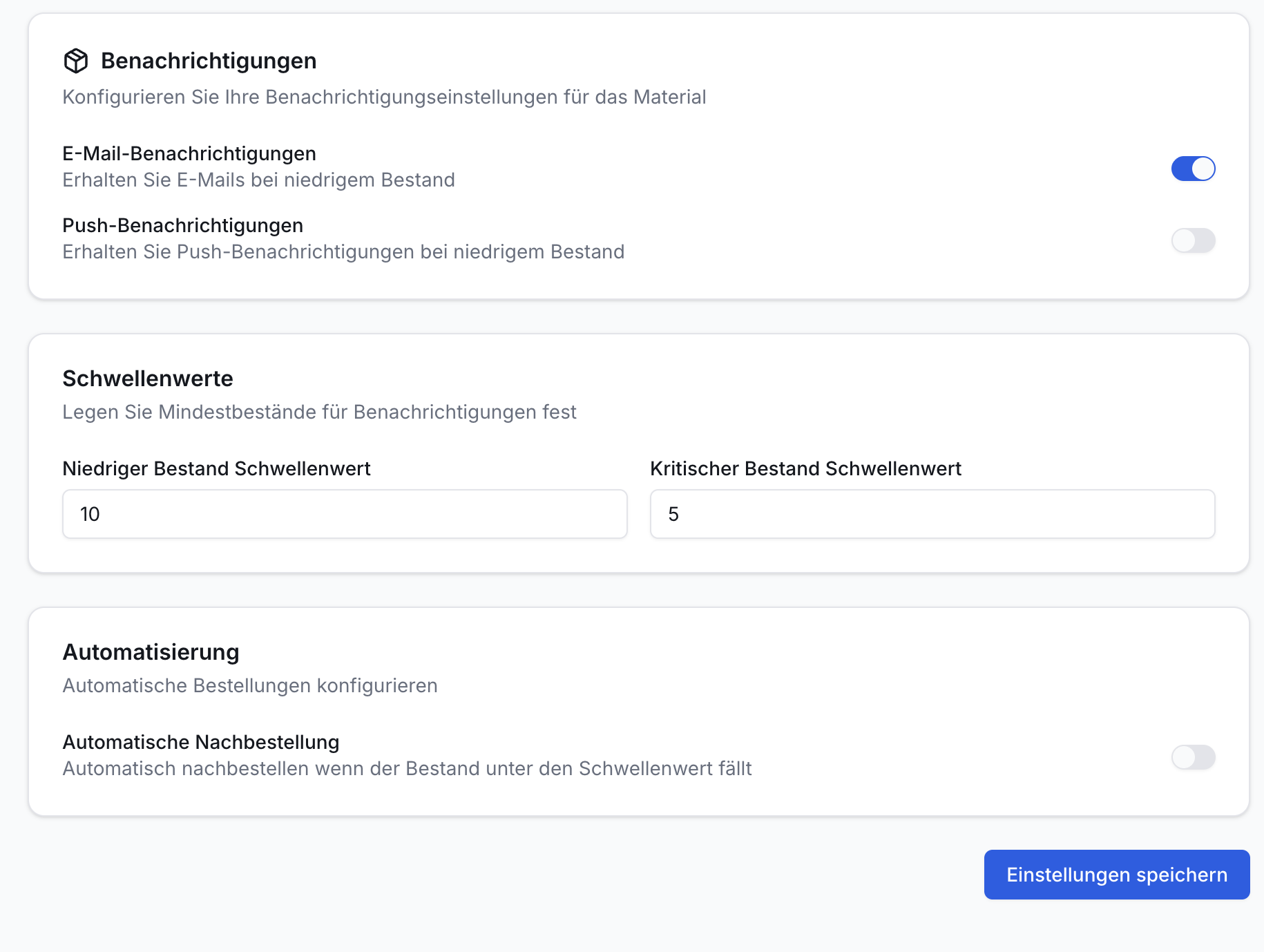
Task: Click the Kritischer Bestand Schwellenwert label
Action: pyautogui.click(x=806, y=468)
